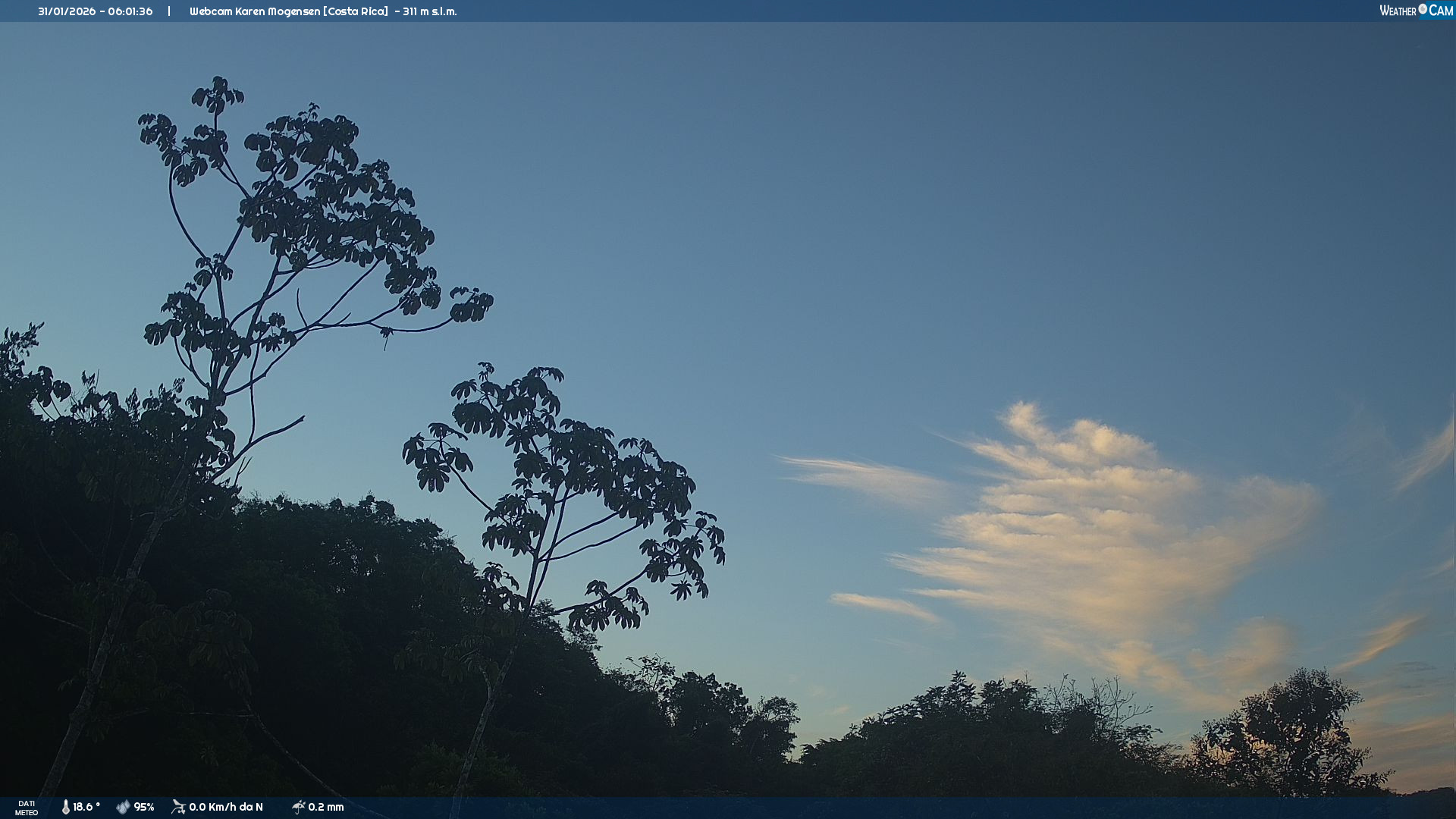Select the DATI METEO label
The height and width of the screenshot is (819, 1456).
click(27, 808)
